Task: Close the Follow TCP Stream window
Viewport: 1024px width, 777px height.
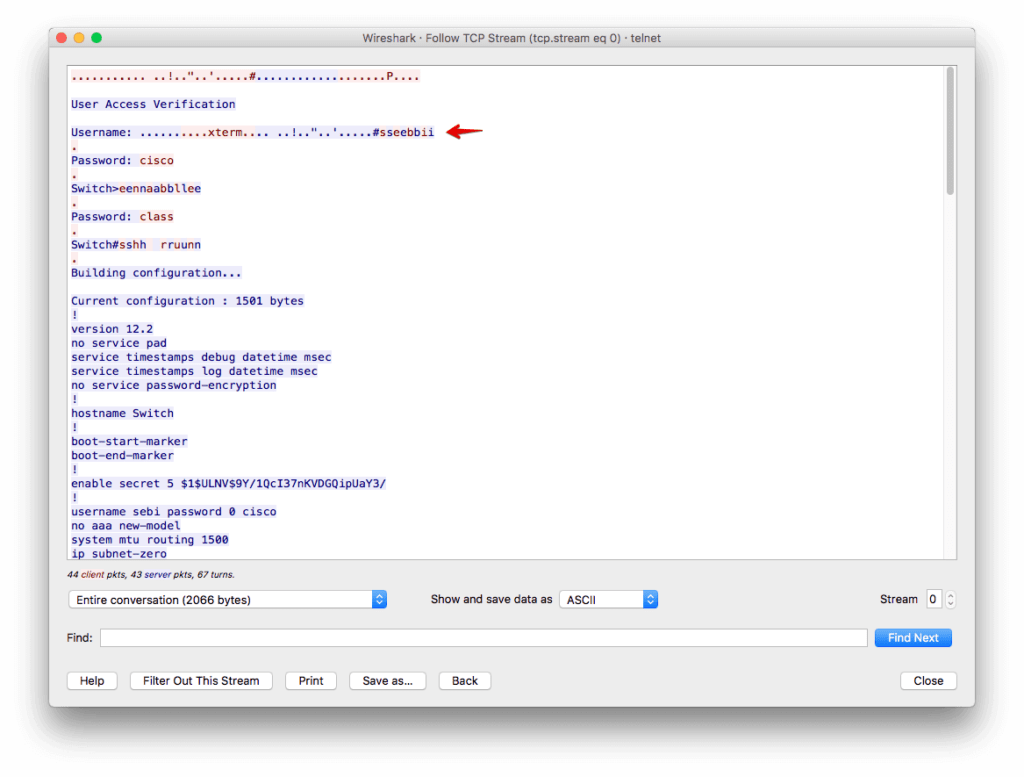Action: click(927, 680)
